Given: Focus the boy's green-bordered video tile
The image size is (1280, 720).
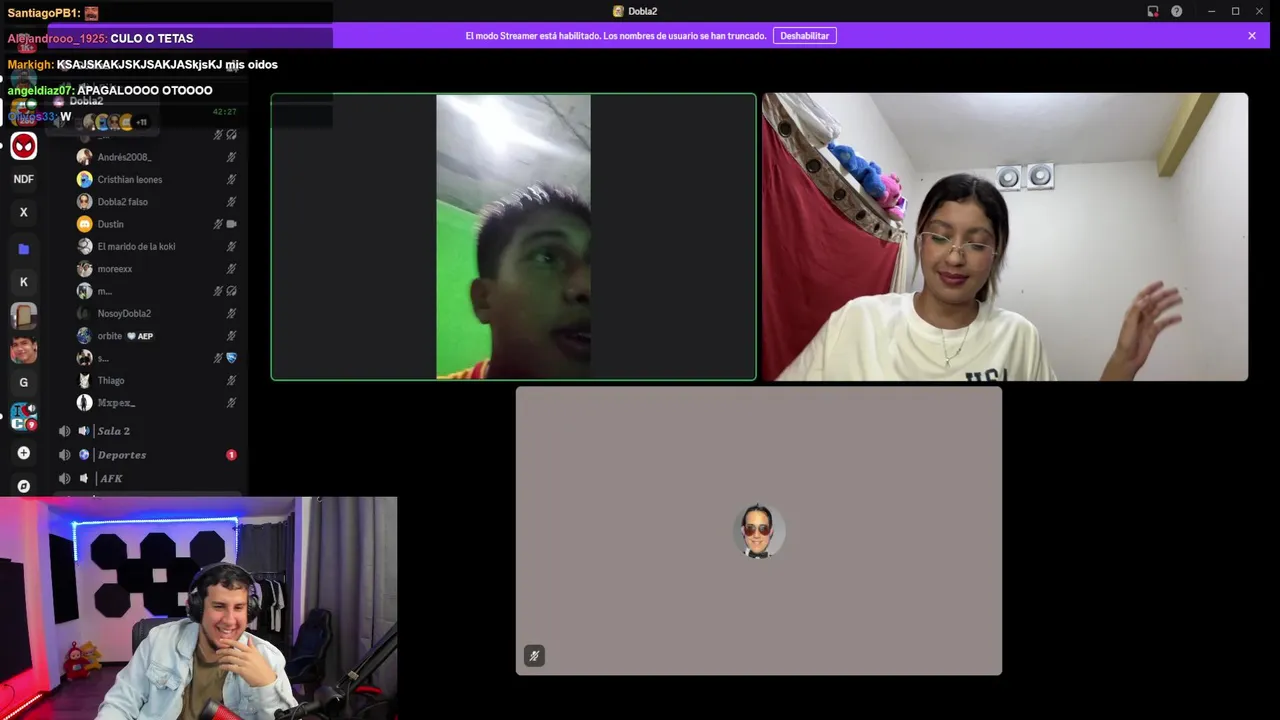Looking at the screenshot, I should click(513, 237).
